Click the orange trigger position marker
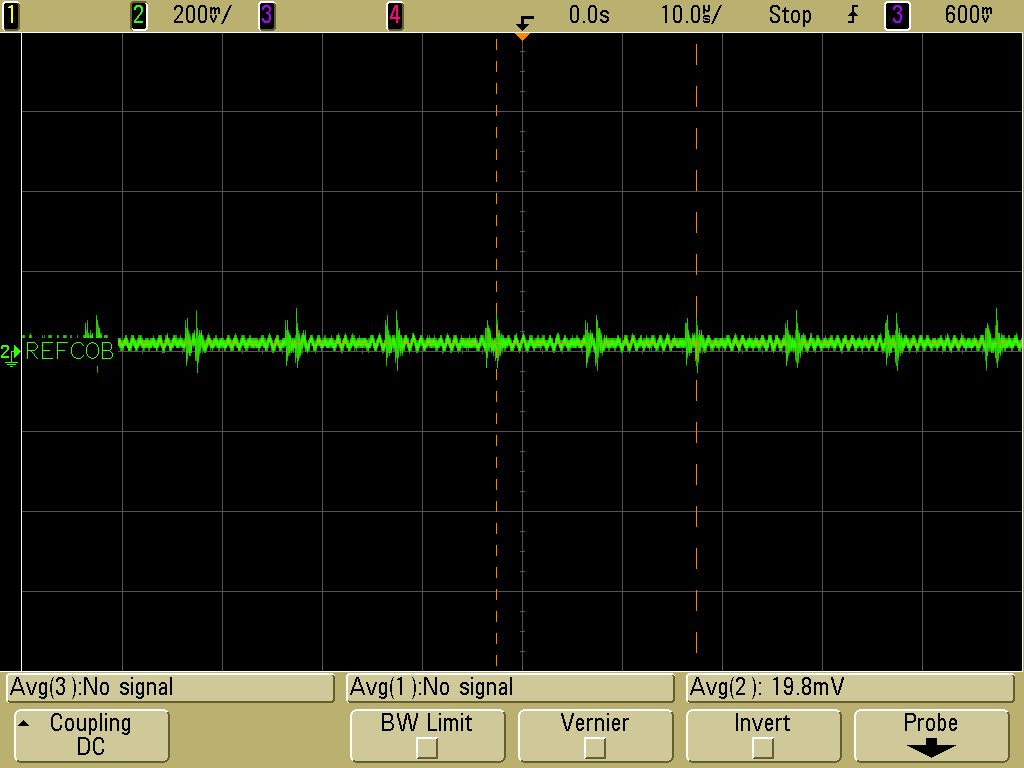The height and width of the screenshot is (768, 1024). 522,36
